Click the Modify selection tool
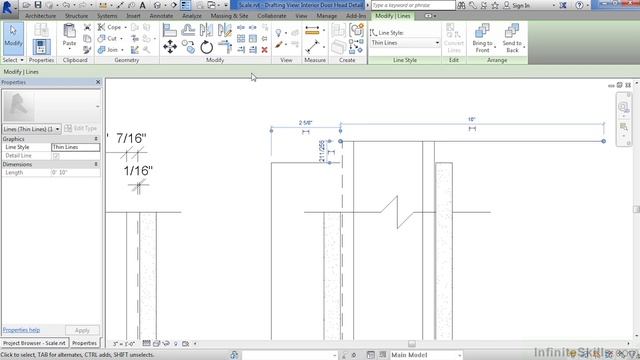 (13, 39)
